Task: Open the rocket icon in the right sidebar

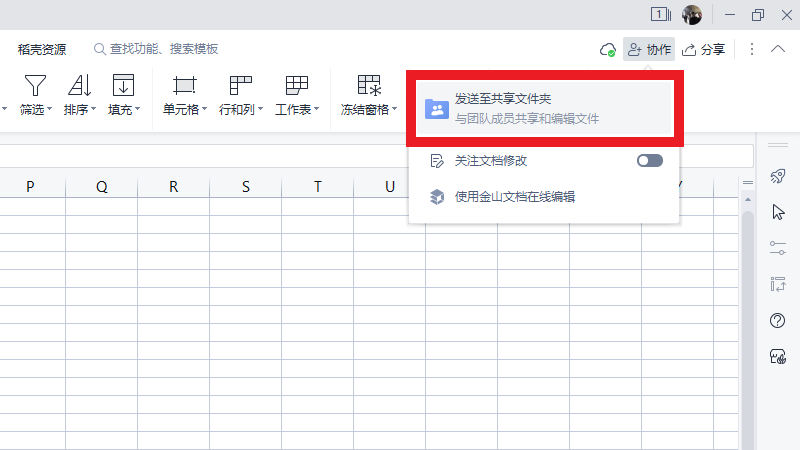Action: tap(777, 176)
